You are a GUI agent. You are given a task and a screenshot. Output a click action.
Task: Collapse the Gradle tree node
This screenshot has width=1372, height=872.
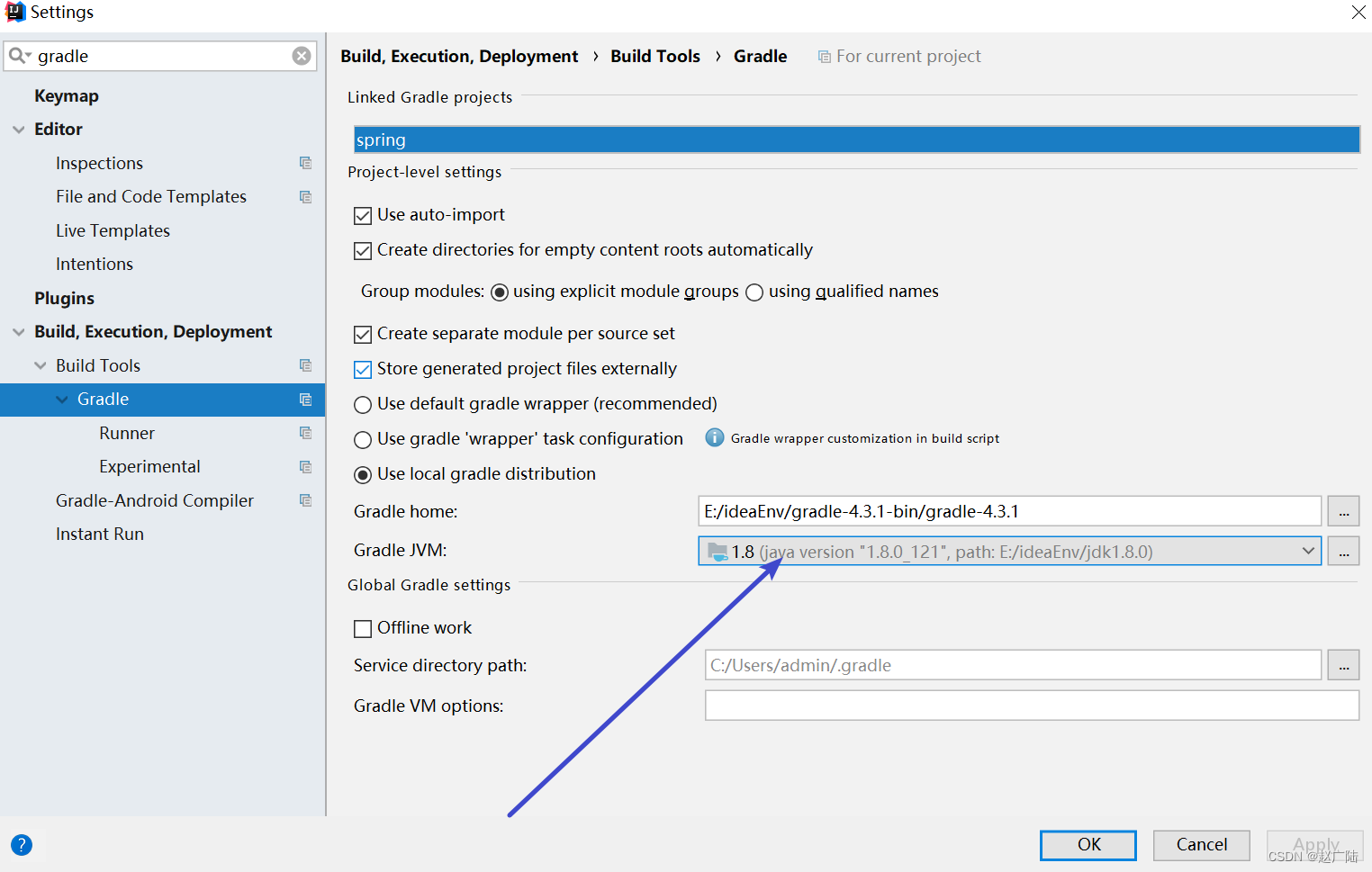pyautogui.click(x=61, y=400)
